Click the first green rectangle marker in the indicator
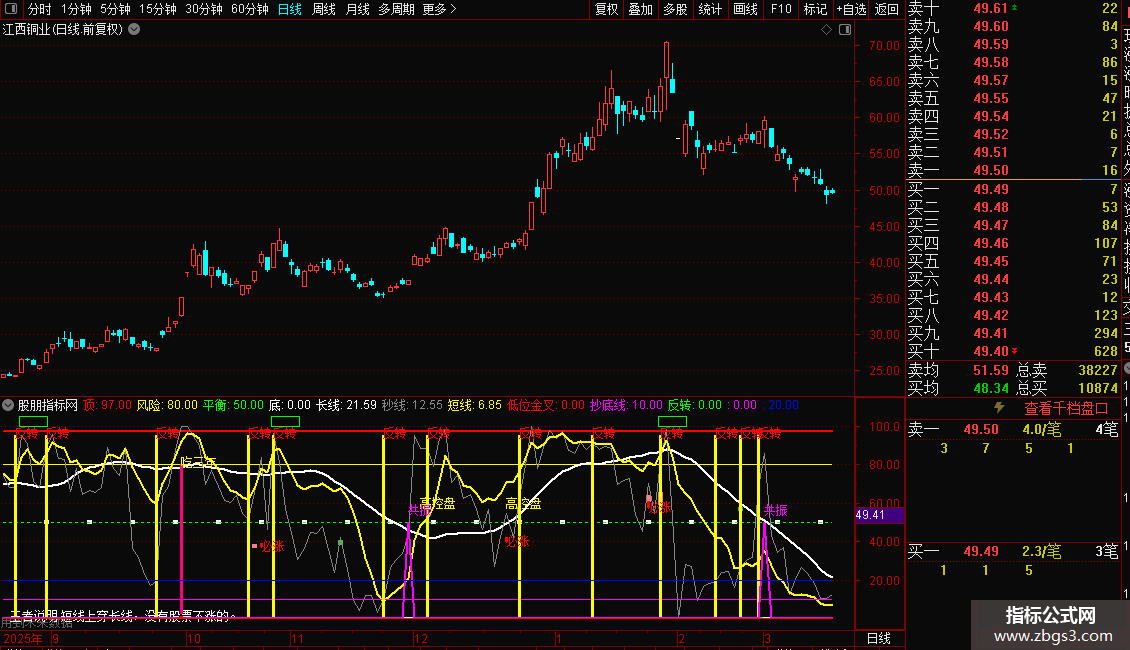This screenshot has width=1130, height=650. (x=33, y=422)
